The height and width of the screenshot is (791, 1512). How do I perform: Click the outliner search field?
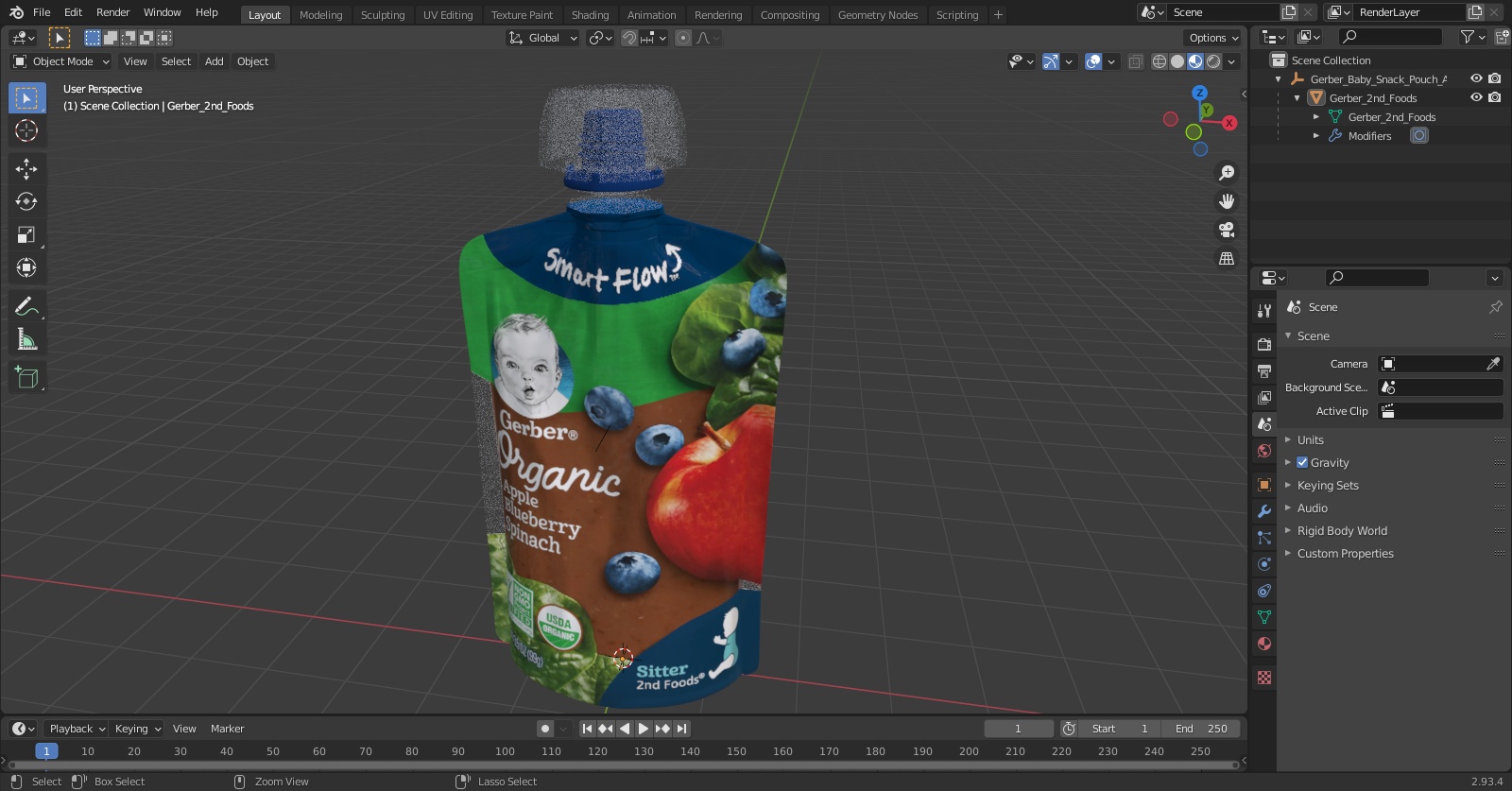1391,37
